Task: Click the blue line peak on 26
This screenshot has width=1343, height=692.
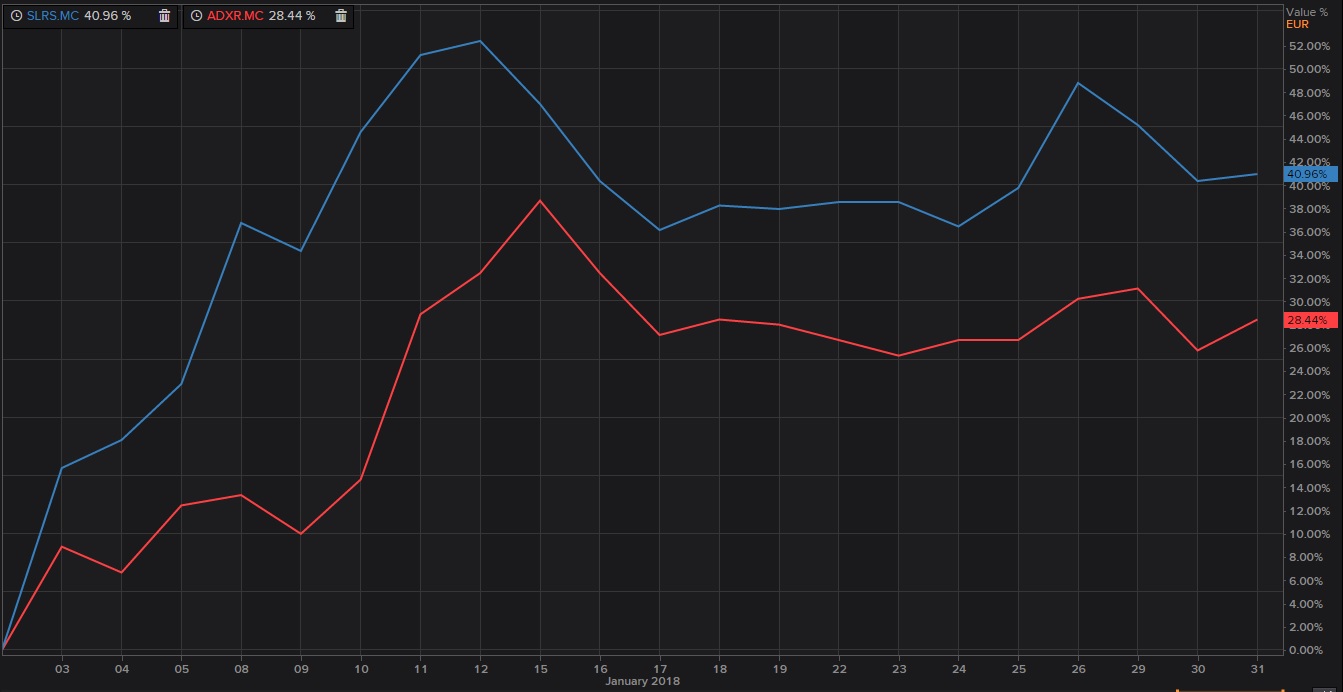Action: 1078,82
